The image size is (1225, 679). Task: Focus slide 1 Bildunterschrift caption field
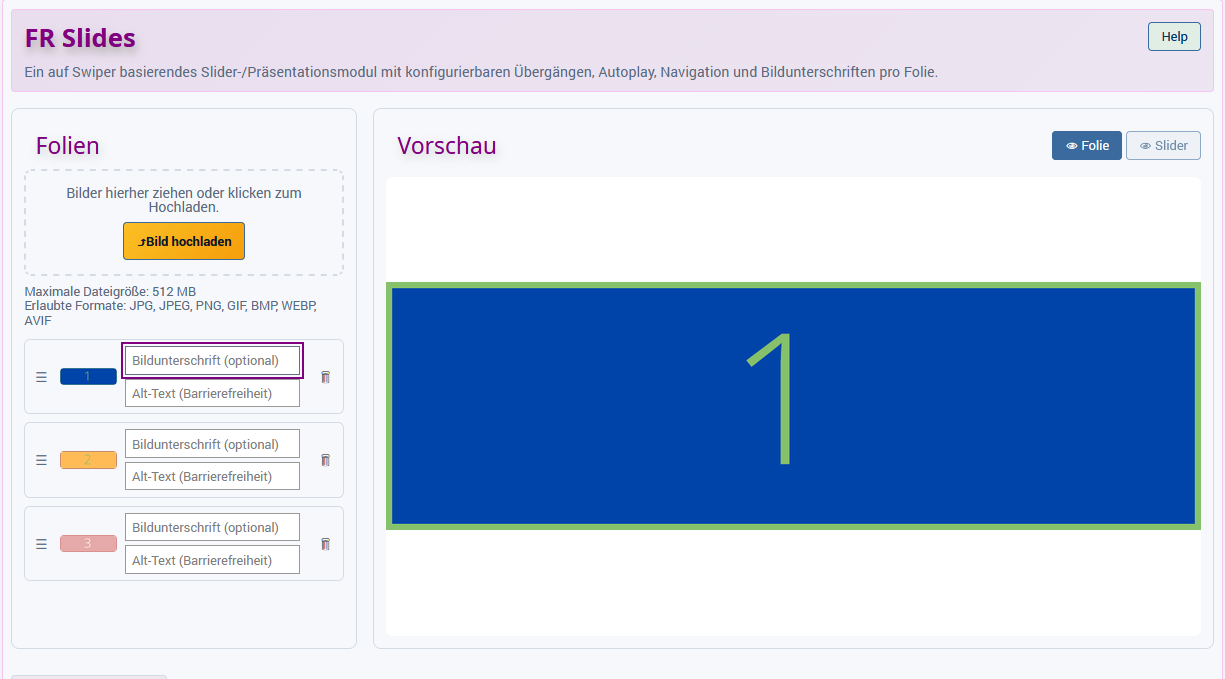pos(212,360)
